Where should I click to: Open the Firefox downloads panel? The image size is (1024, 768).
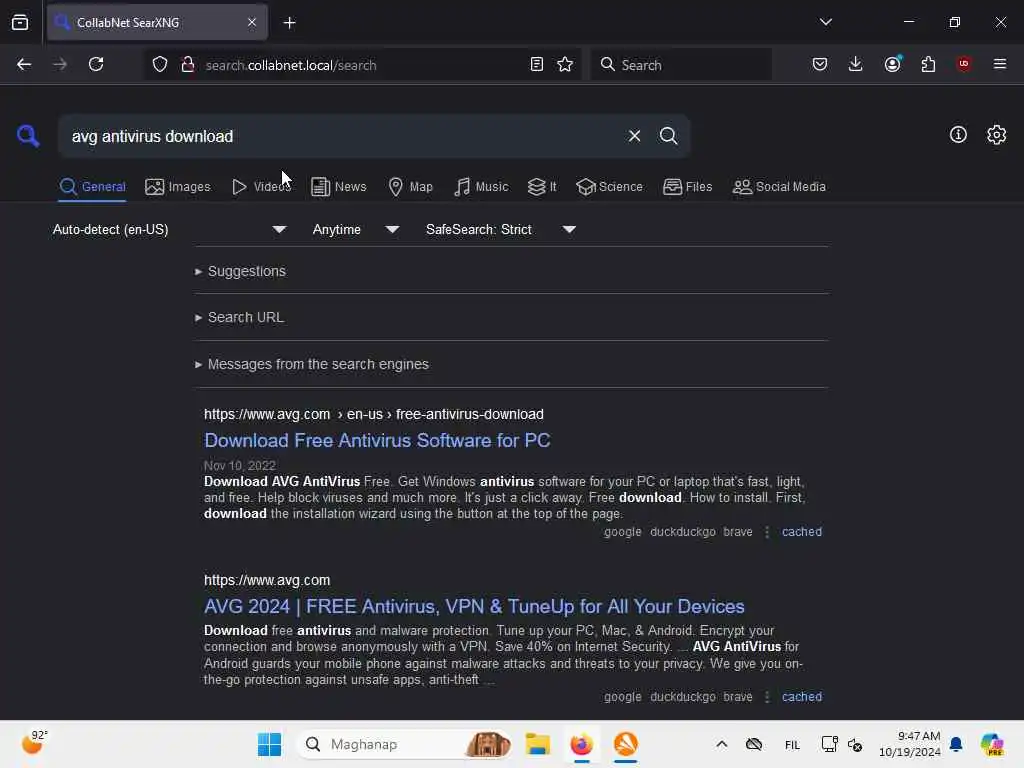pos(856,64)
